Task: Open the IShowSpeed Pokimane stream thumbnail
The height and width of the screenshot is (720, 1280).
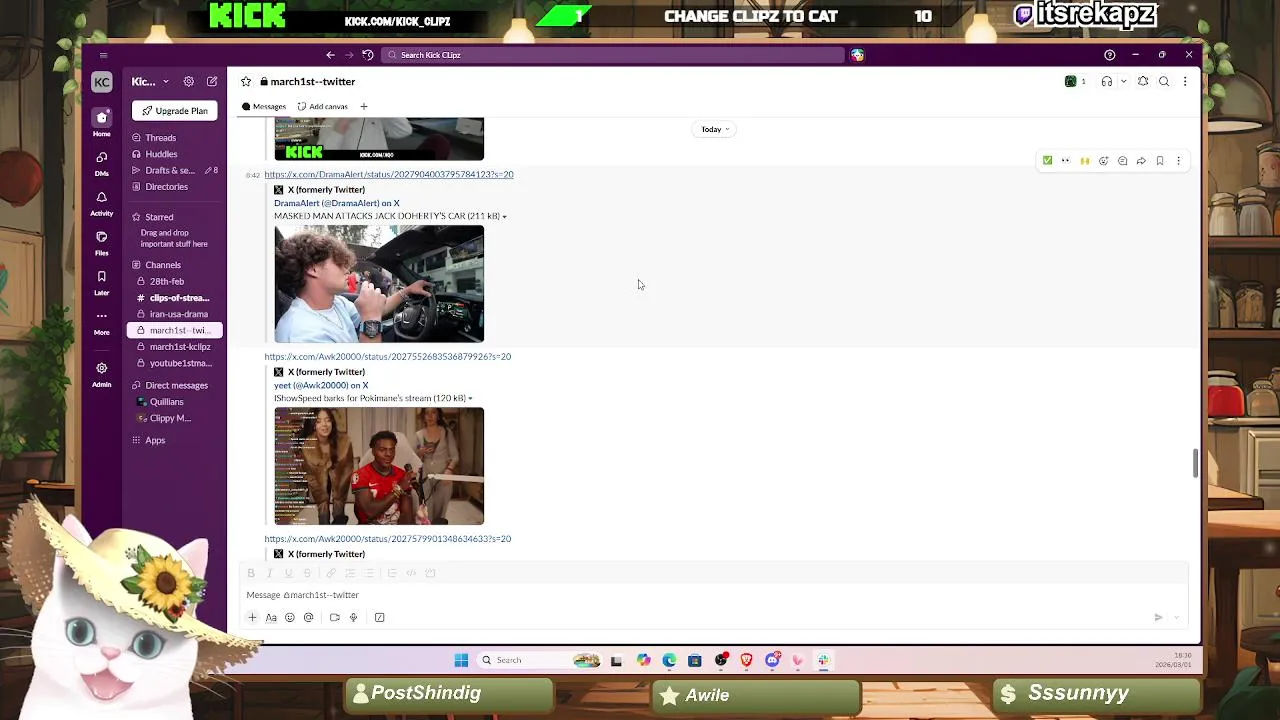Action: tap(379, 466)
